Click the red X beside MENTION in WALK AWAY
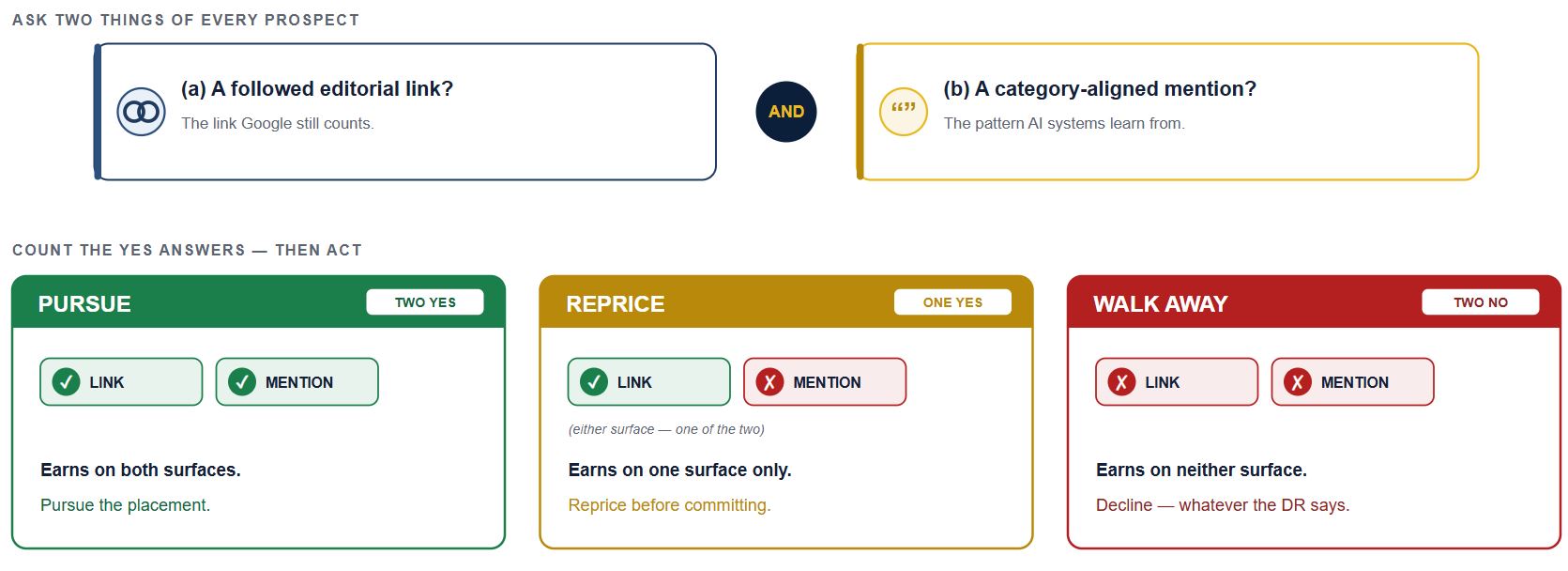Screen dimensions: 1568x571 click(x=1298, y=382)
